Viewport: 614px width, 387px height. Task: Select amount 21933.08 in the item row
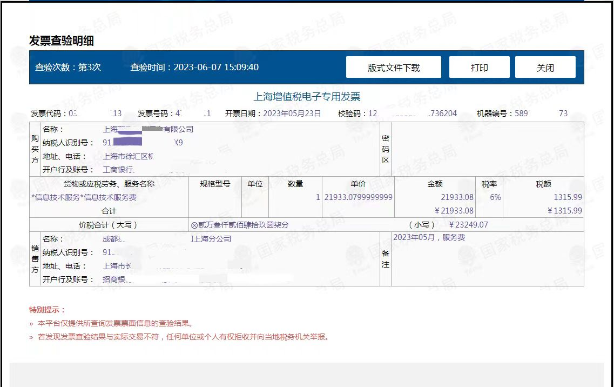pos(457,197)
